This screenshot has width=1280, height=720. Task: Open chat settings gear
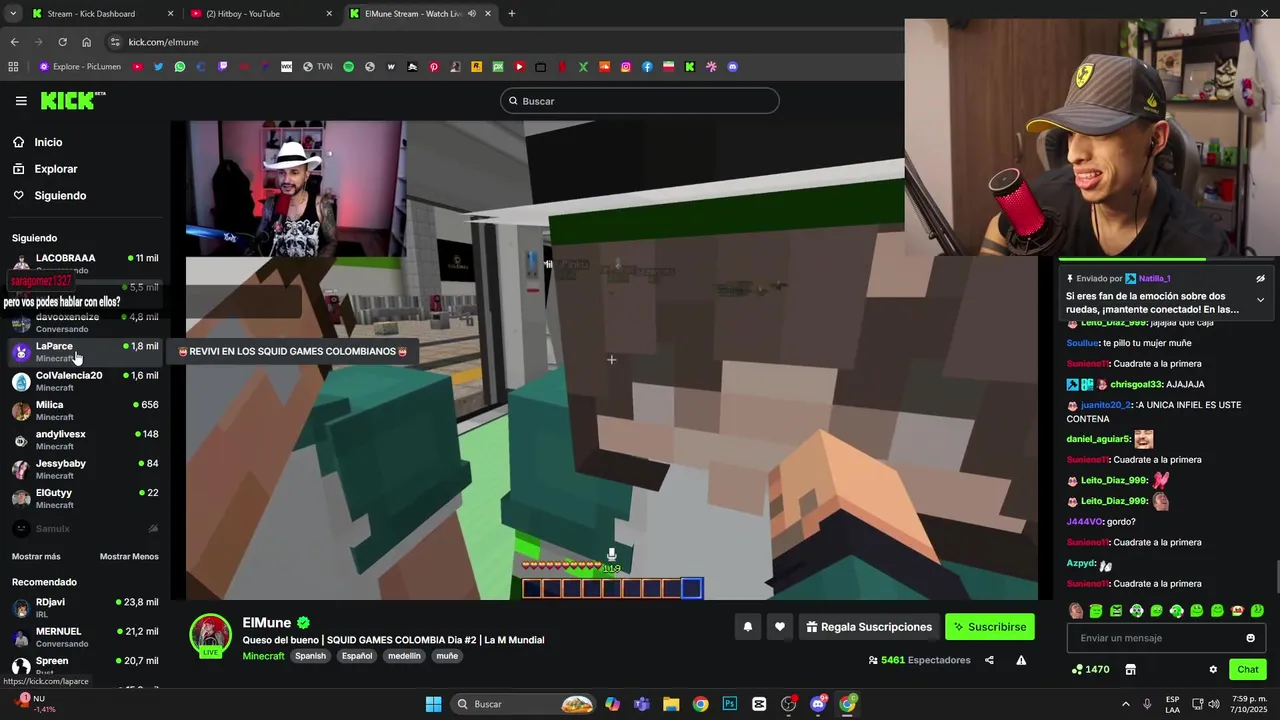tap(1213, 669)
